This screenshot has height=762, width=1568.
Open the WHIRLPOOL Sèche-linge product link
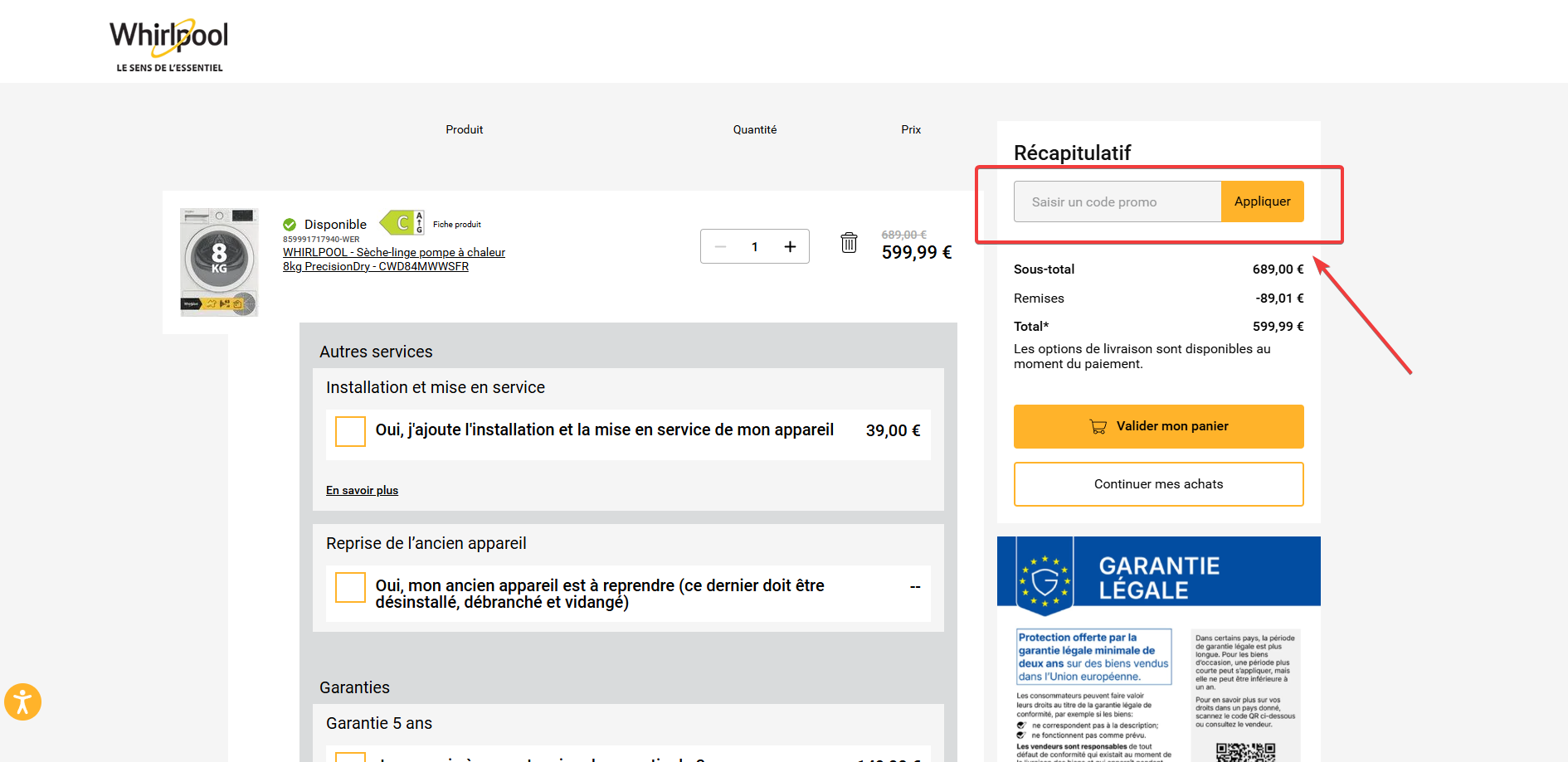click(x=394, y=259)
